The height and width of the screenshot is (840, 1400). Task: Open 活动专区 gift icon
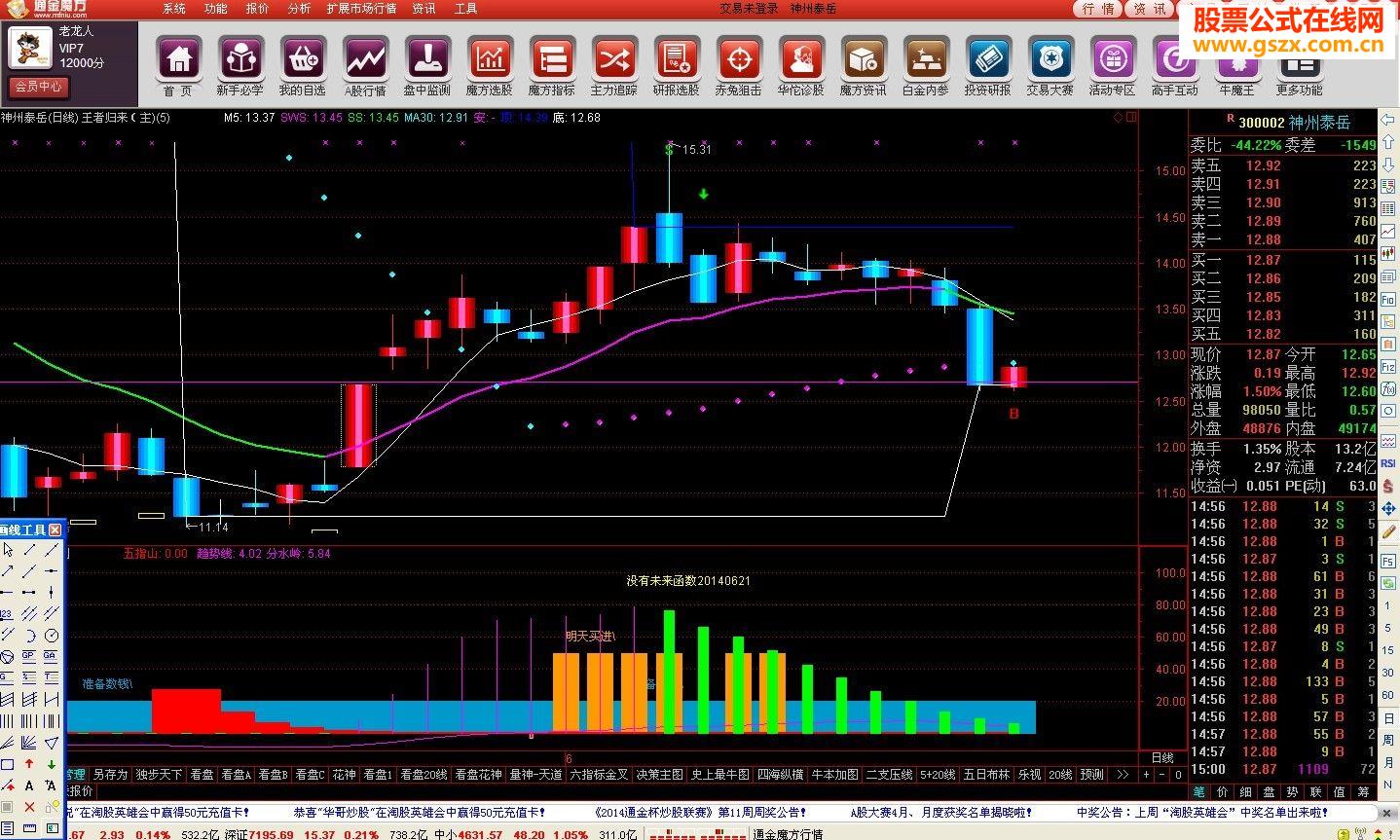pyautogui.click(x=1112, y=57)
